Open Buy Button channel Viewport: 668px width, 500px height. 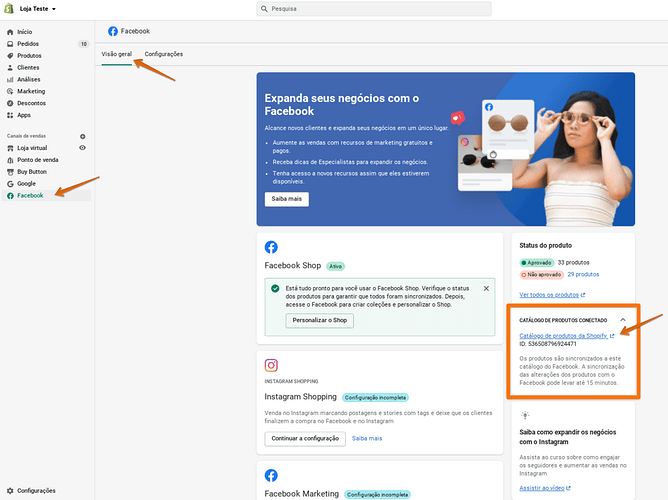click(x=32, y=172)
